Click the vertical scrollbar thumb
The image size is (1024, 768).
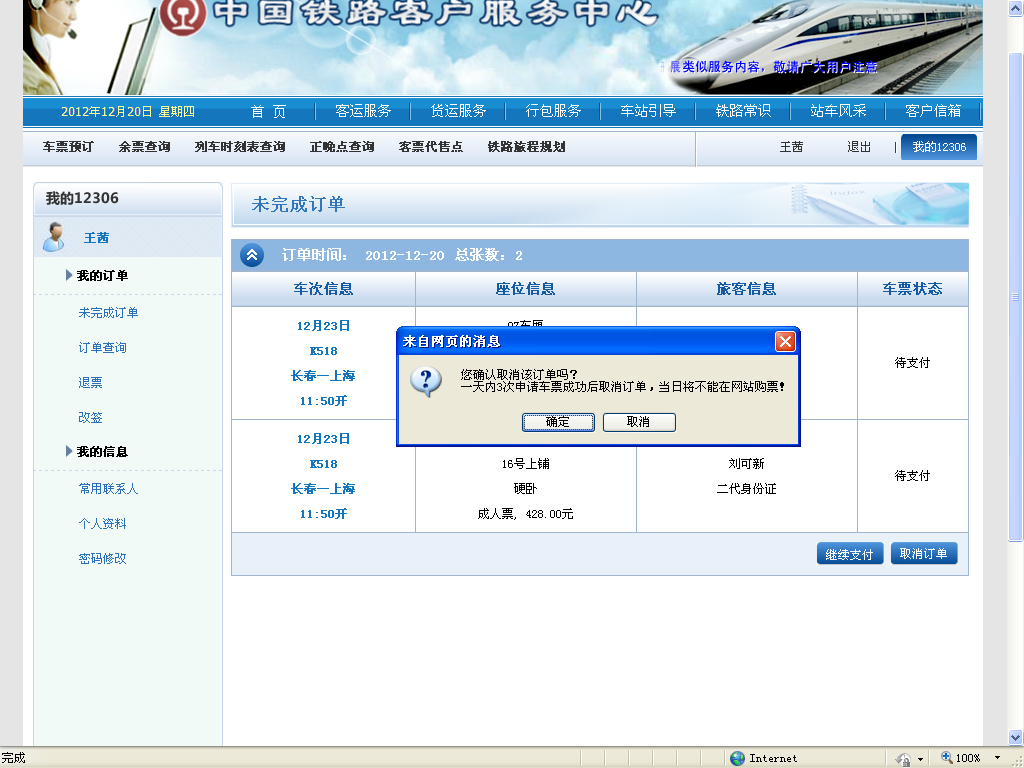[x=1015, y=296]
